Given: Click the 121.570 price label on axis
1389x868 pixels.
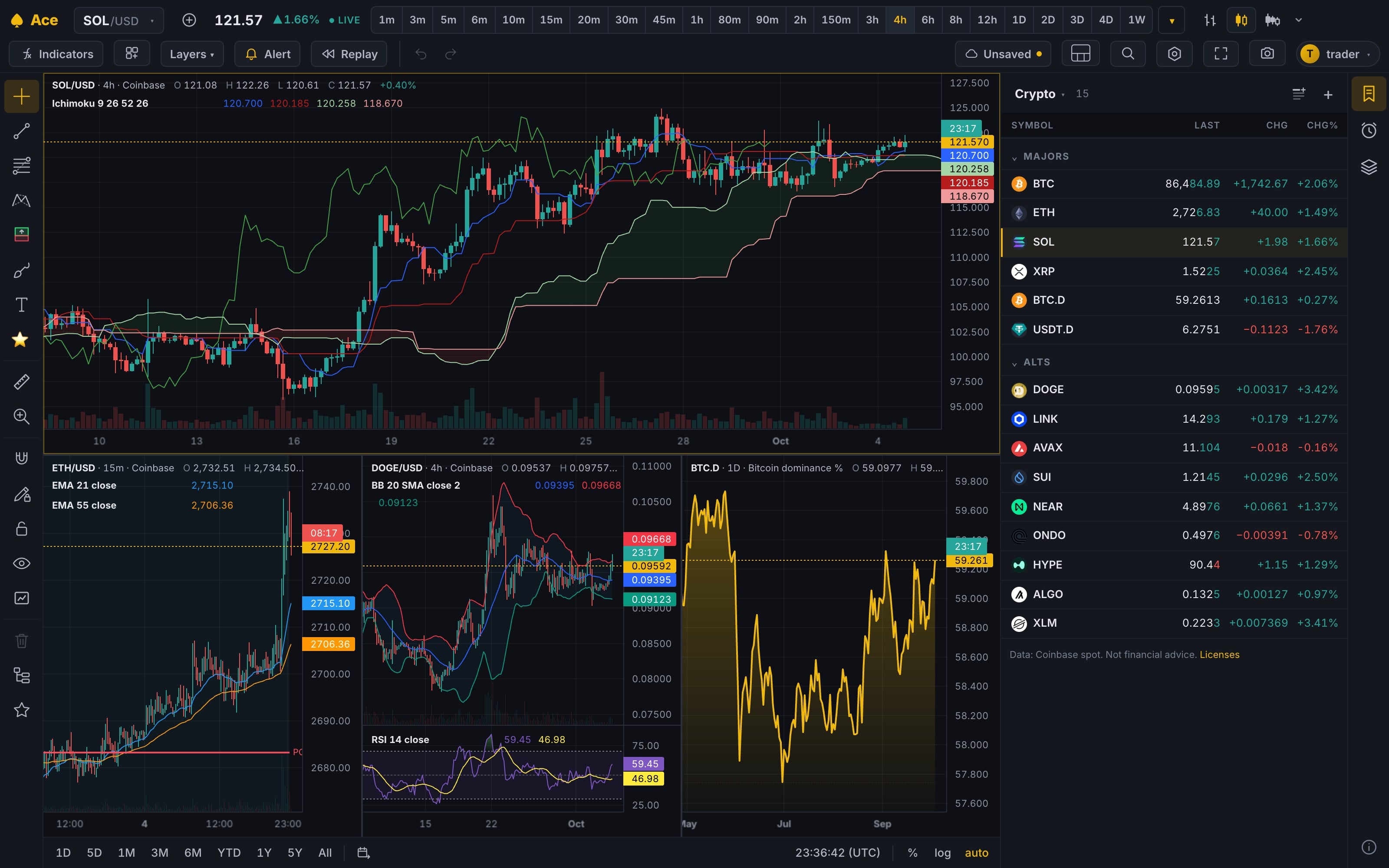Looking at the screenshot, I should (x=967, y=142).
